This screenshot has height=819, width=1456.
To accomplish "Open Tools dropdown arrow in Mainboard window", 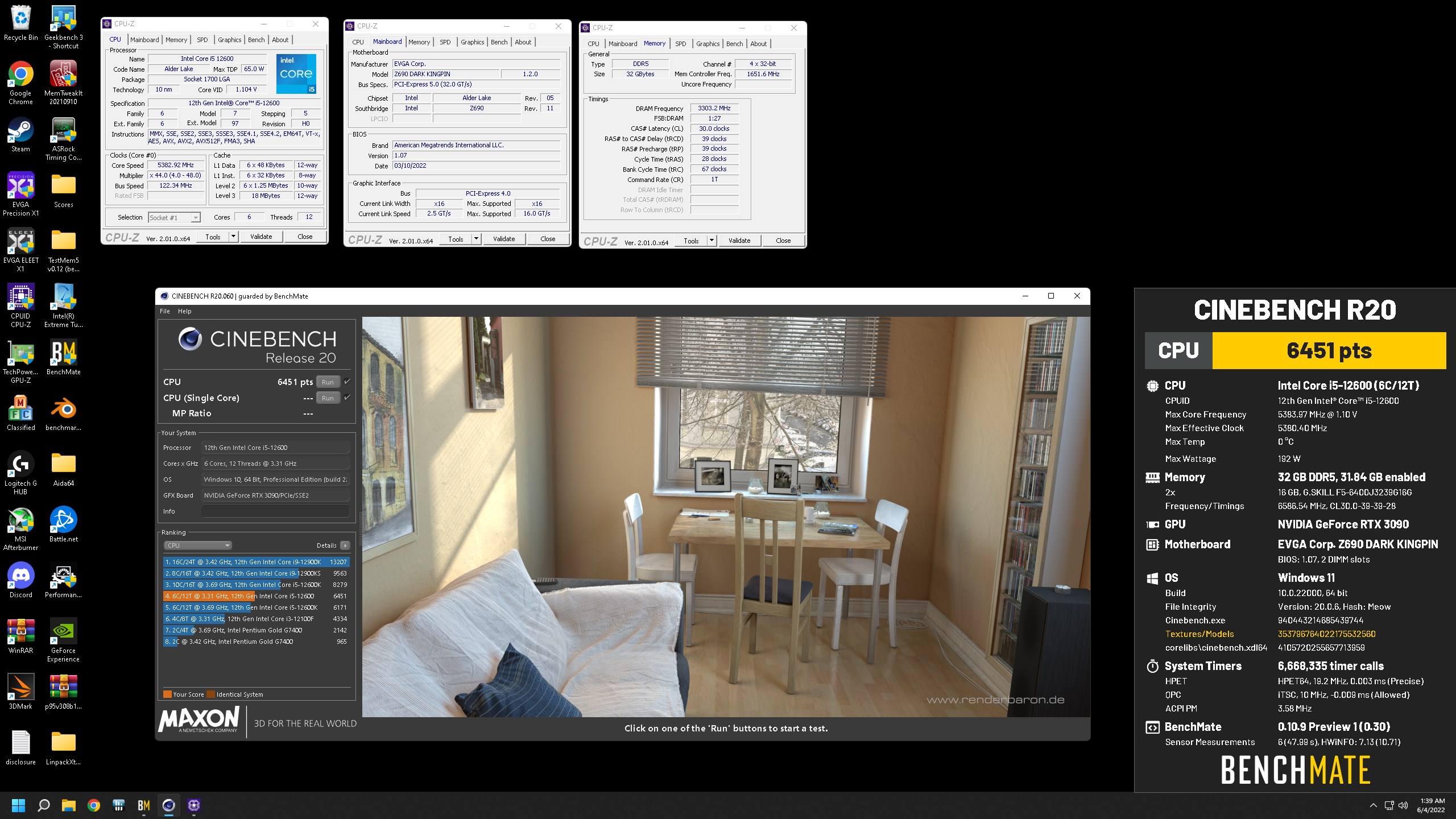I will [476, 239].
